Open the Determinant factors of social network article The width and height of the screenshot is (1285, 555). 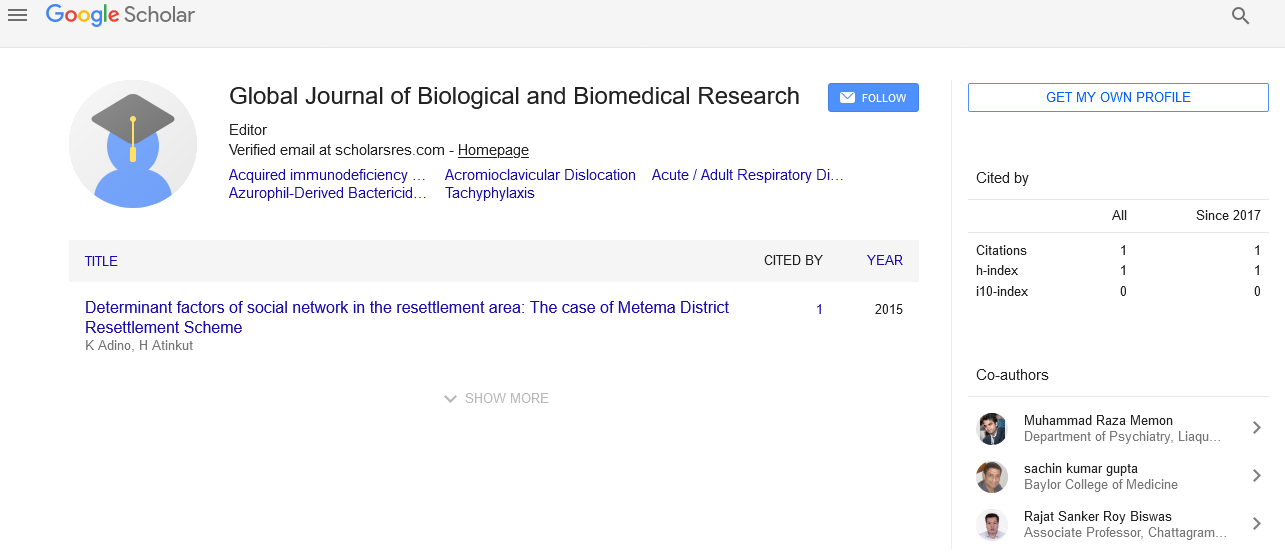coord(407,317)
